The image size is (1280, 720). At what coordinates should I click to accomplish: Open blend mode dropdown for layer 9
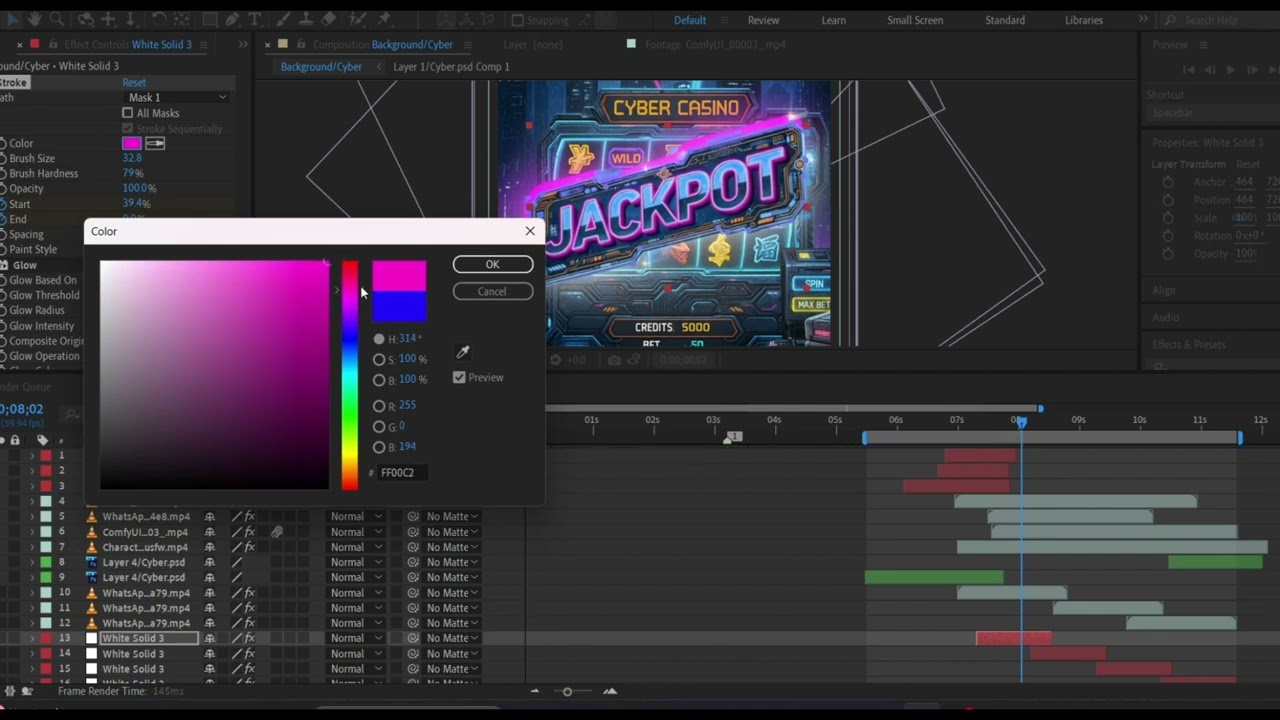[x=356, y=578]
